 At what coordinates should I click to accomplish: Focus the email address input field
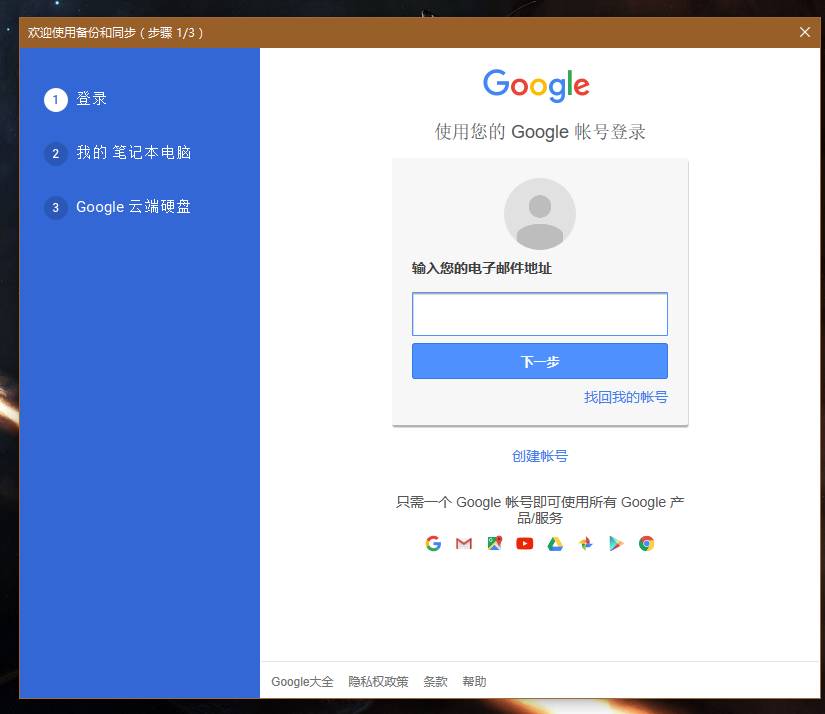(x=540, y=314)
